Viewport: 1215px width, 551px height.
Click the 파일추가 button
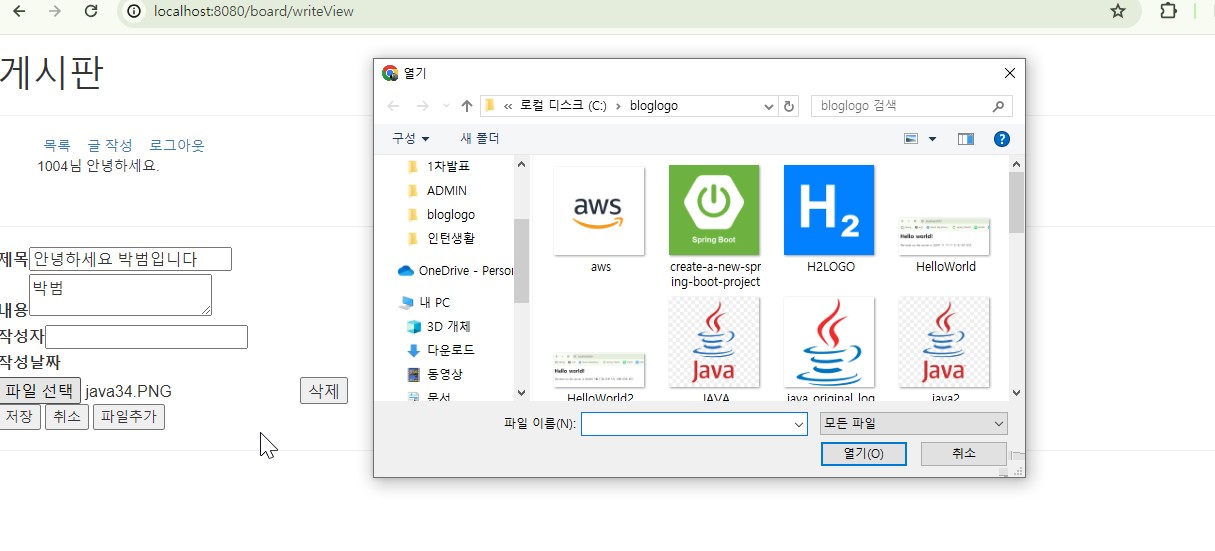click(129, 417)
